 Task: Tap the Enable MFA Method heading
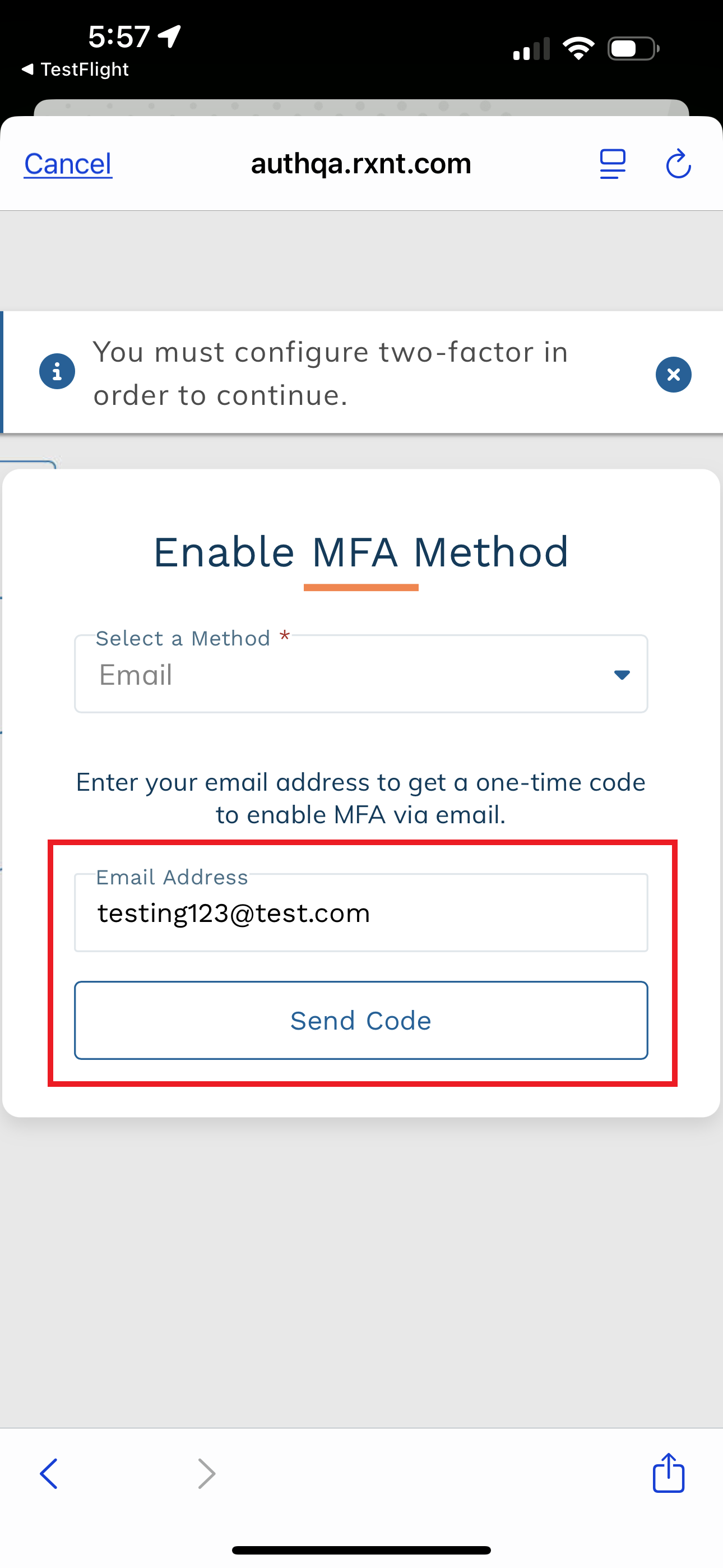pos(361,553)
